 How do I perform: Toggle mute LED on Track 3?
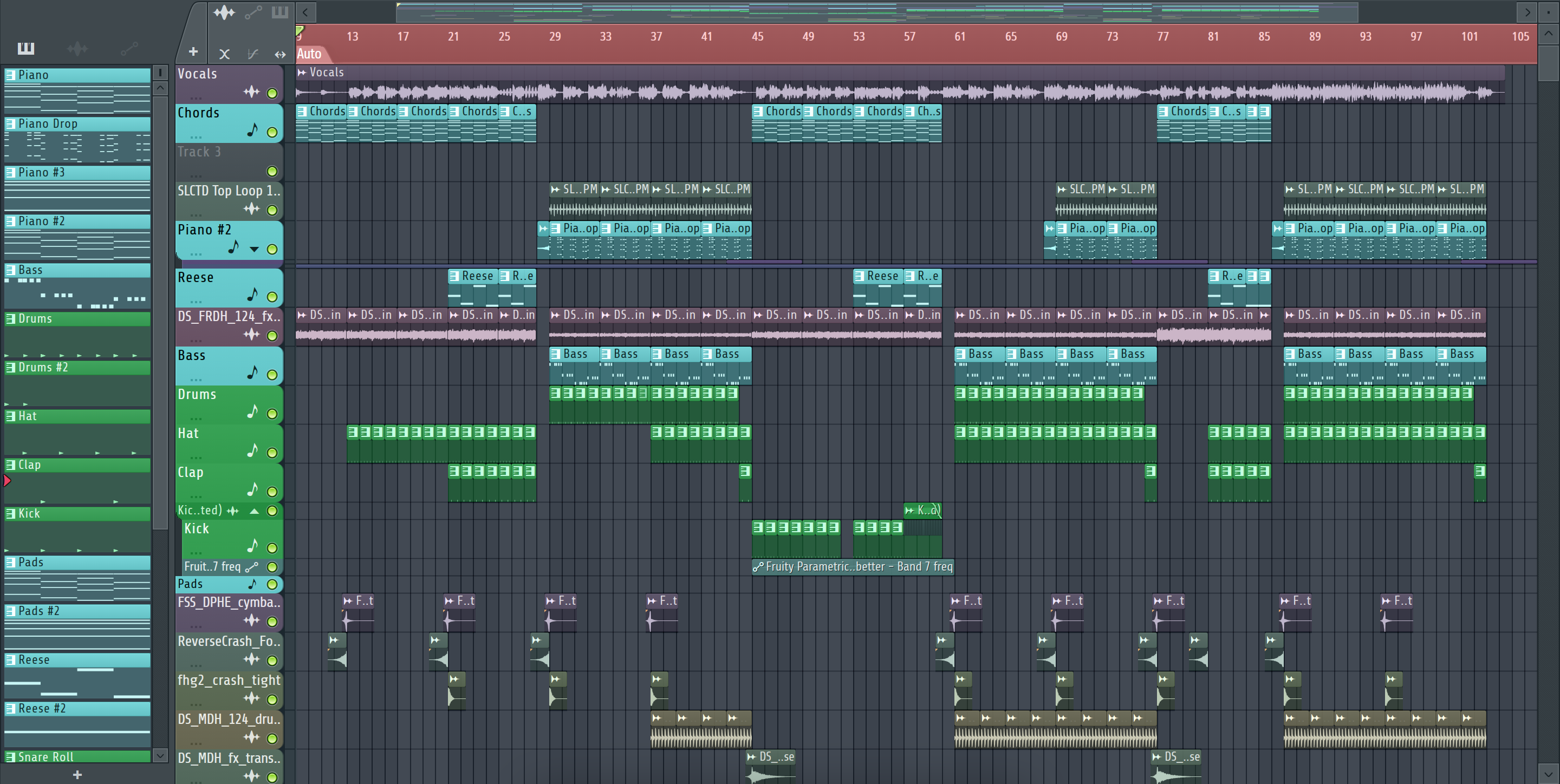point(272,171)
